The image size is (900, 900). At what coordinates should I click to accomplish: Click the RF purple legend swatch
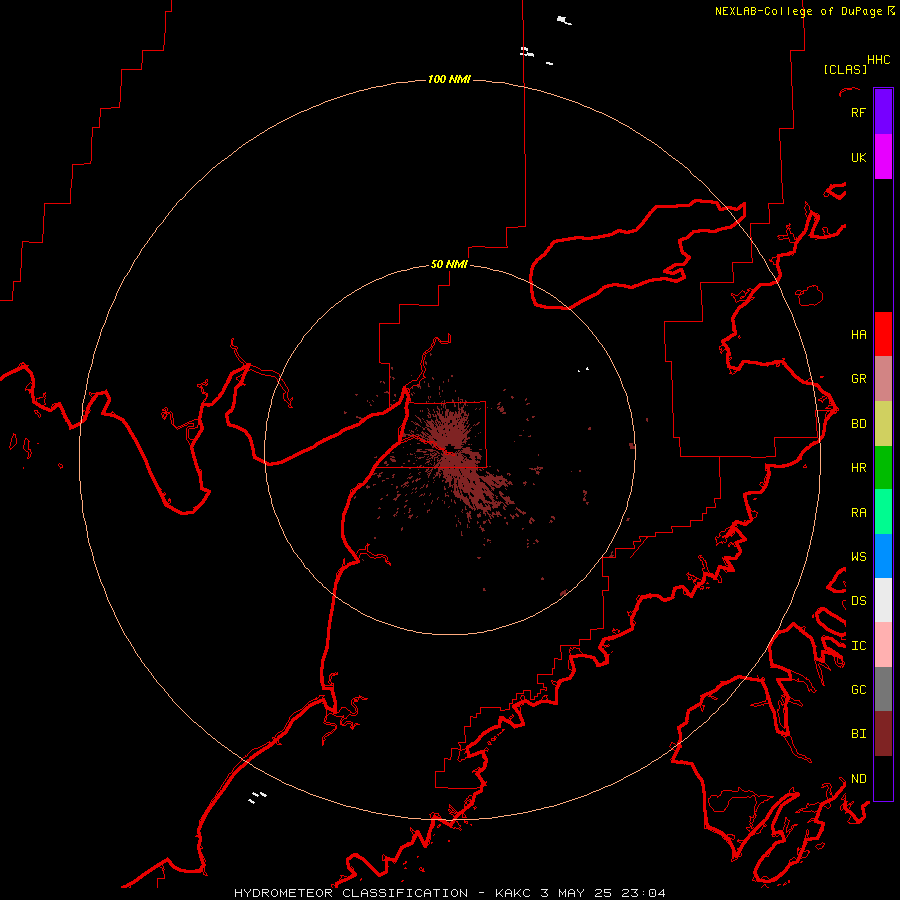pos(883,112)
